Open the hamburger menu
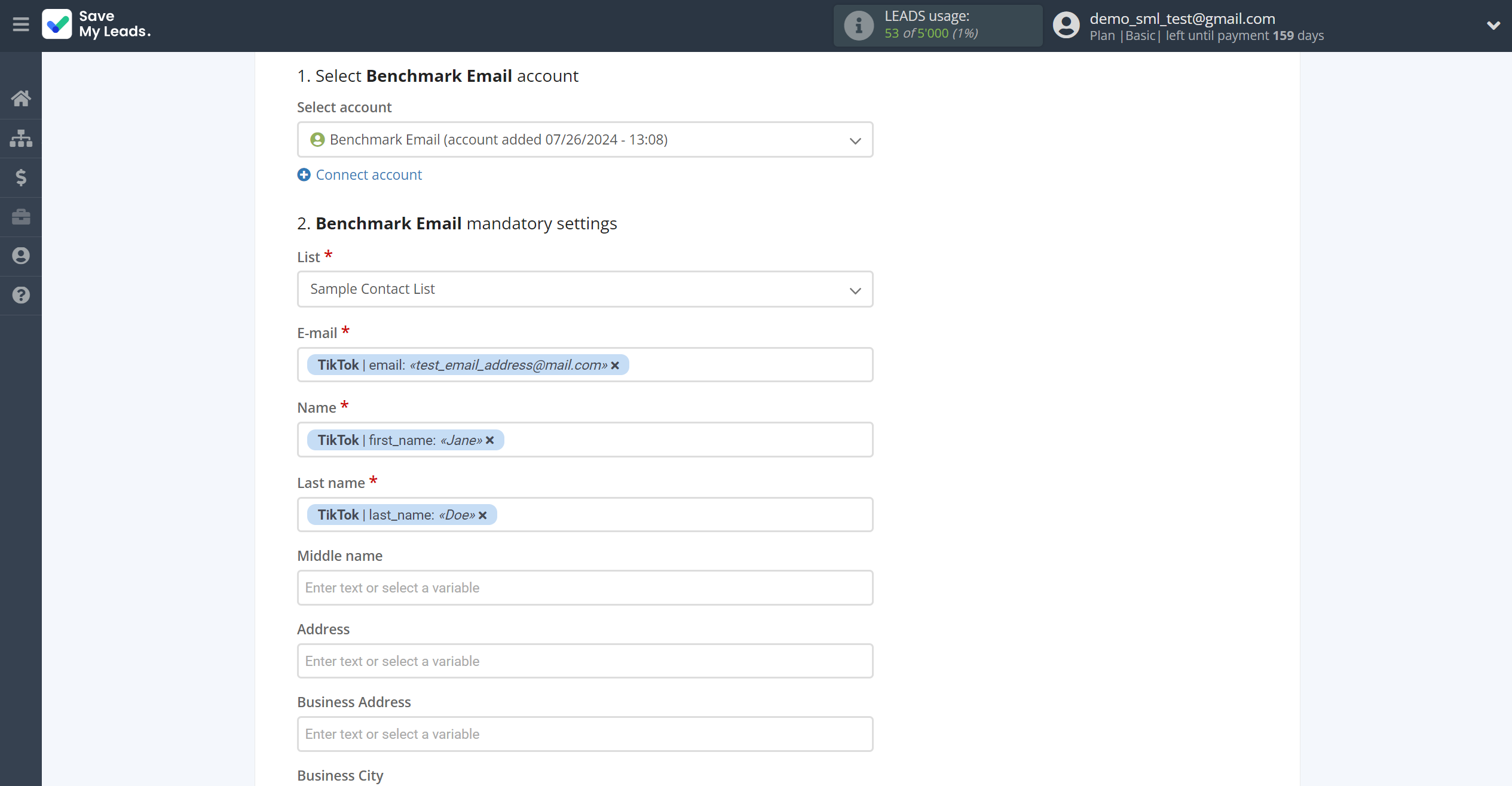This screenshot has height=786, width=1512. (21, 24)
